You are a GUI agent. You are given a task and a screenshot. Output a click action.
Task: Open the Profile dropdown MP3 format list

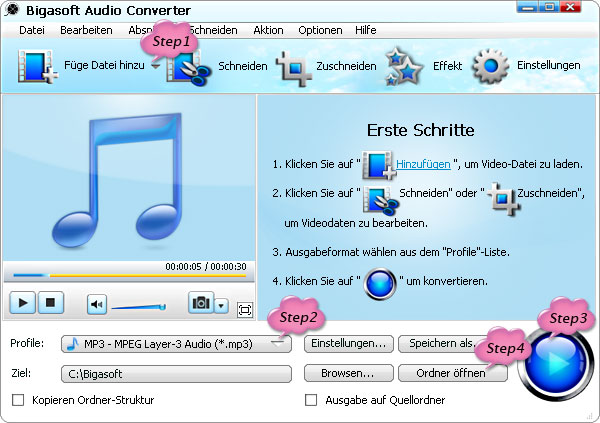[176, 344]
